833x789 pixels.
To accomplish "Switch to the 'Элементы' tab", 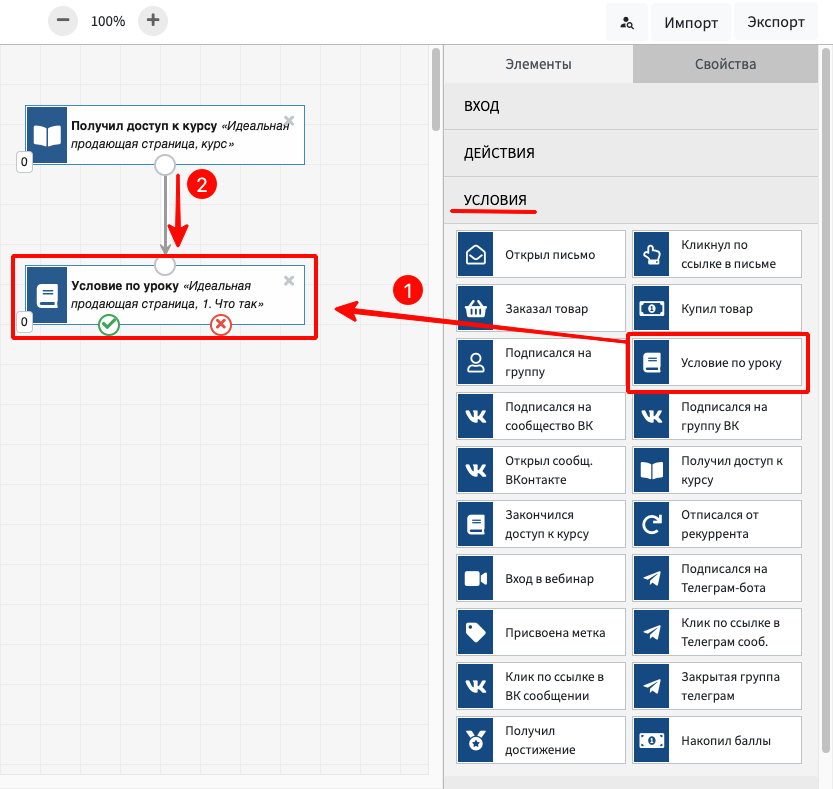I will (x=538, y=64).
